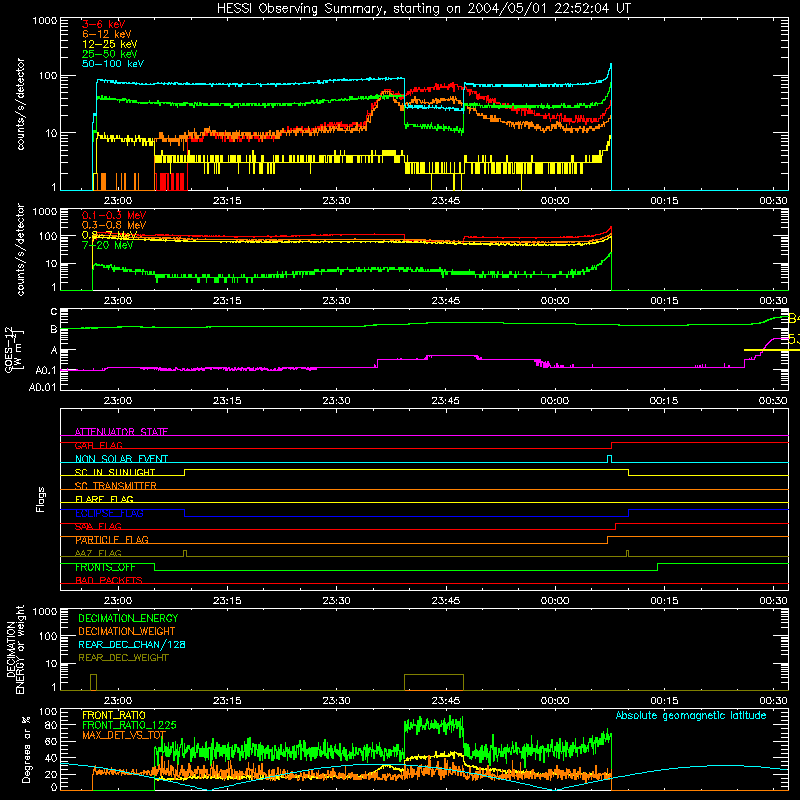Screen dimensions: 800x800
Task: Select the 6-12 keV legend entry
Action: (107, 34)
